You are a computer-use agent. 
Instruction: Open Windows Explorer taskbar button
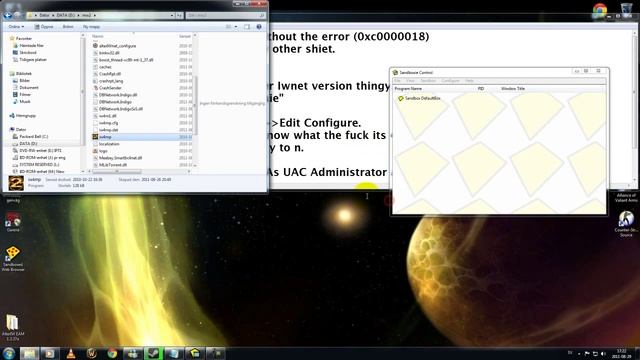[x=29, y=353]
